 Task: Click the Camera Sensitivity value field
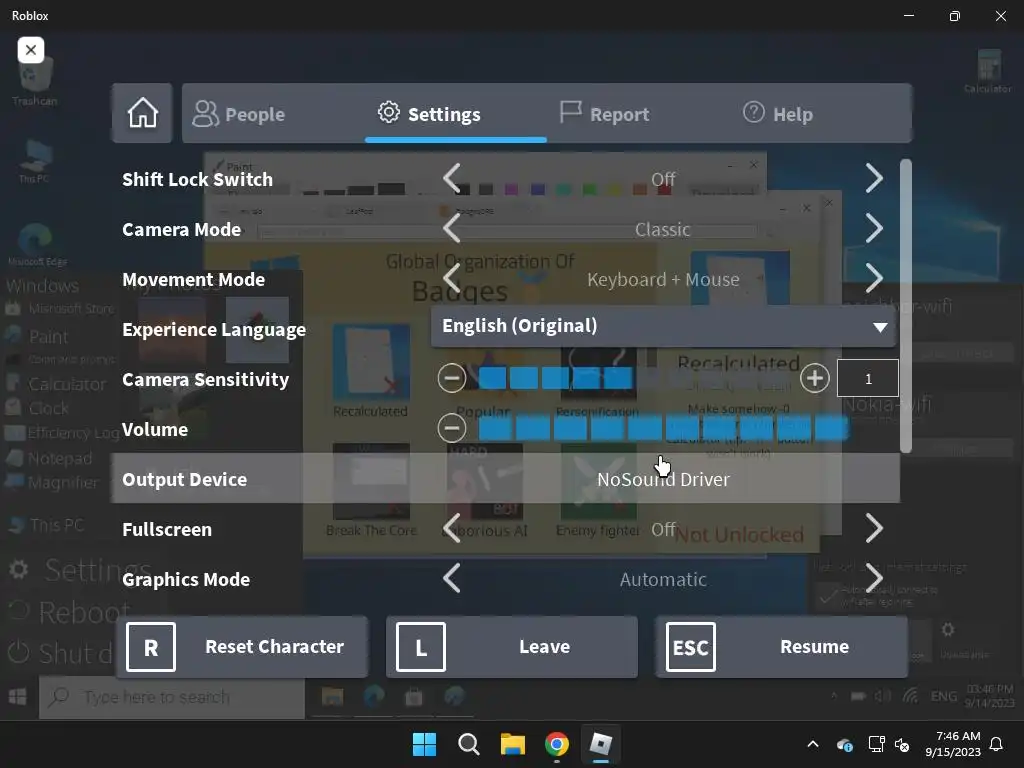[x=868, y=378]
